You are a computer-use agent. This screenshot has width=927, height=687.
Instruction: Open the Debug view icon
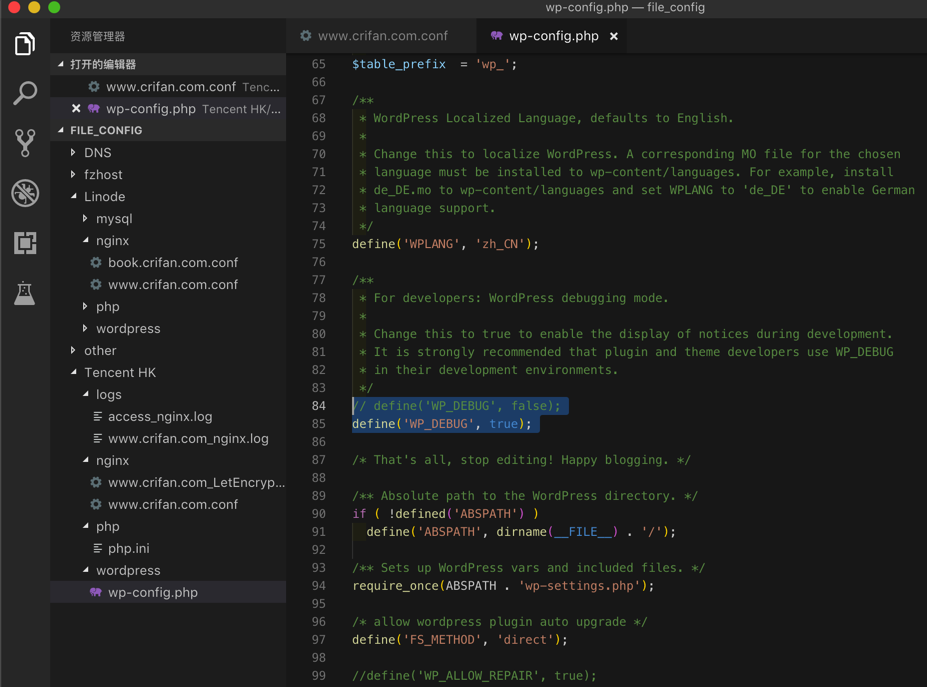[25, 193]
